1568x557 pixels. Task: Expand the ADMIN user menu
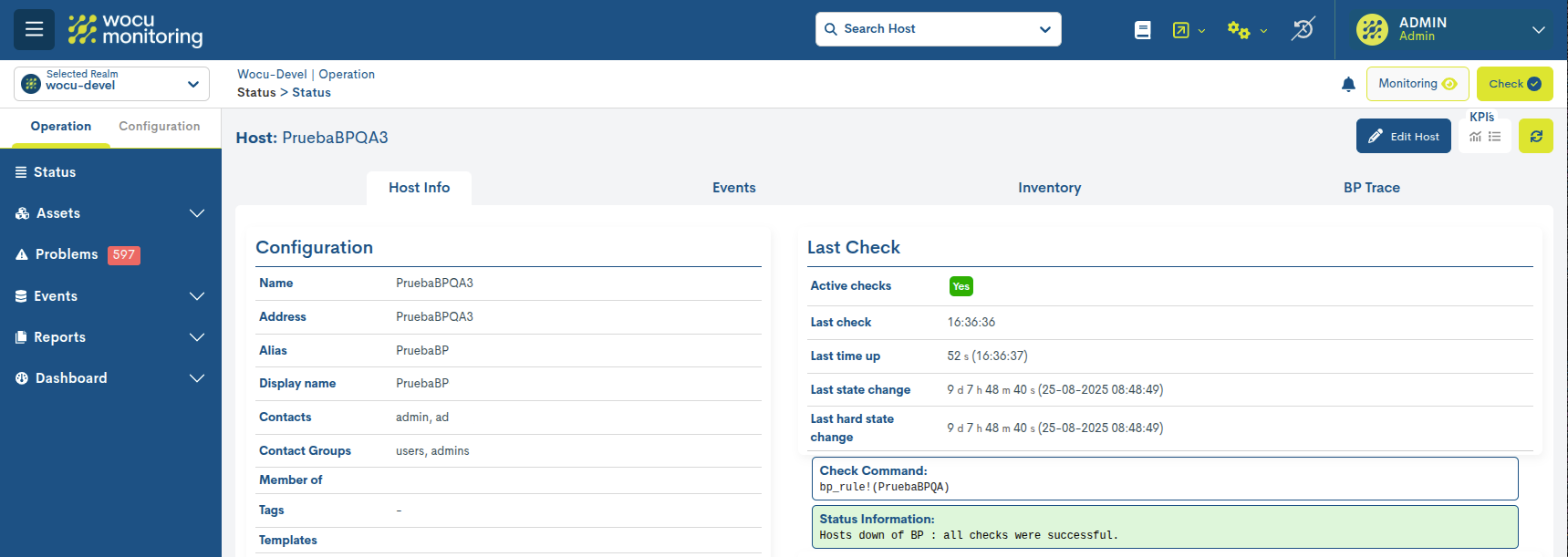point(1450,29)
